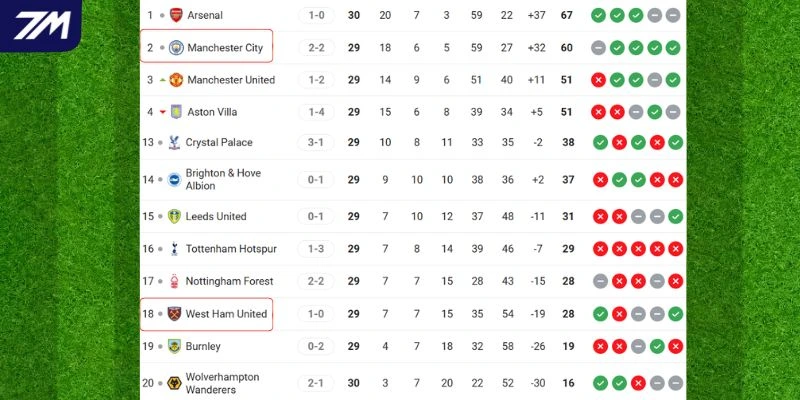The height and width of the screenshot is (400, 800).
Task: Click Arsenal's 1-0 latest score badge
Action: tap(316, 15)
